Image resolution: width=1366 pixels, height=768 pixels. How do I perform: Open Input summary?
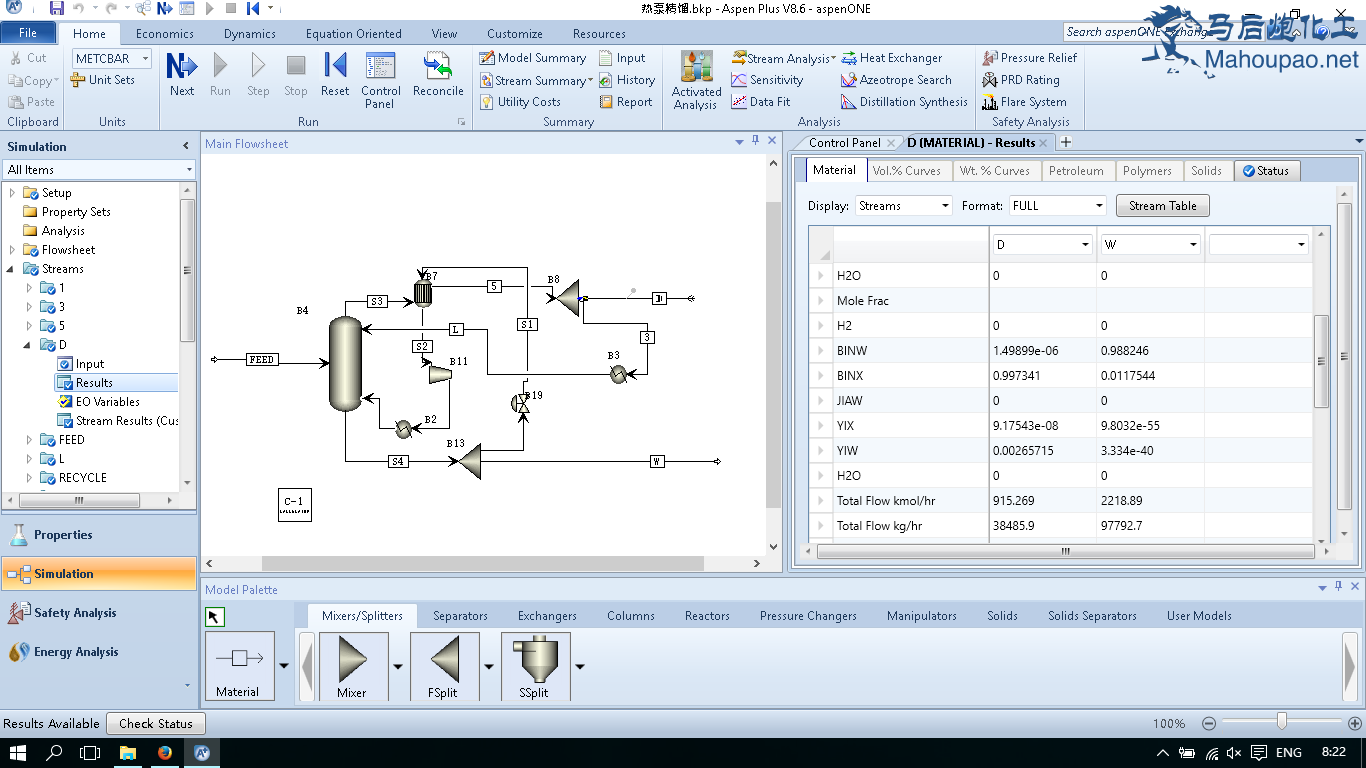click(x=622, y=58)
